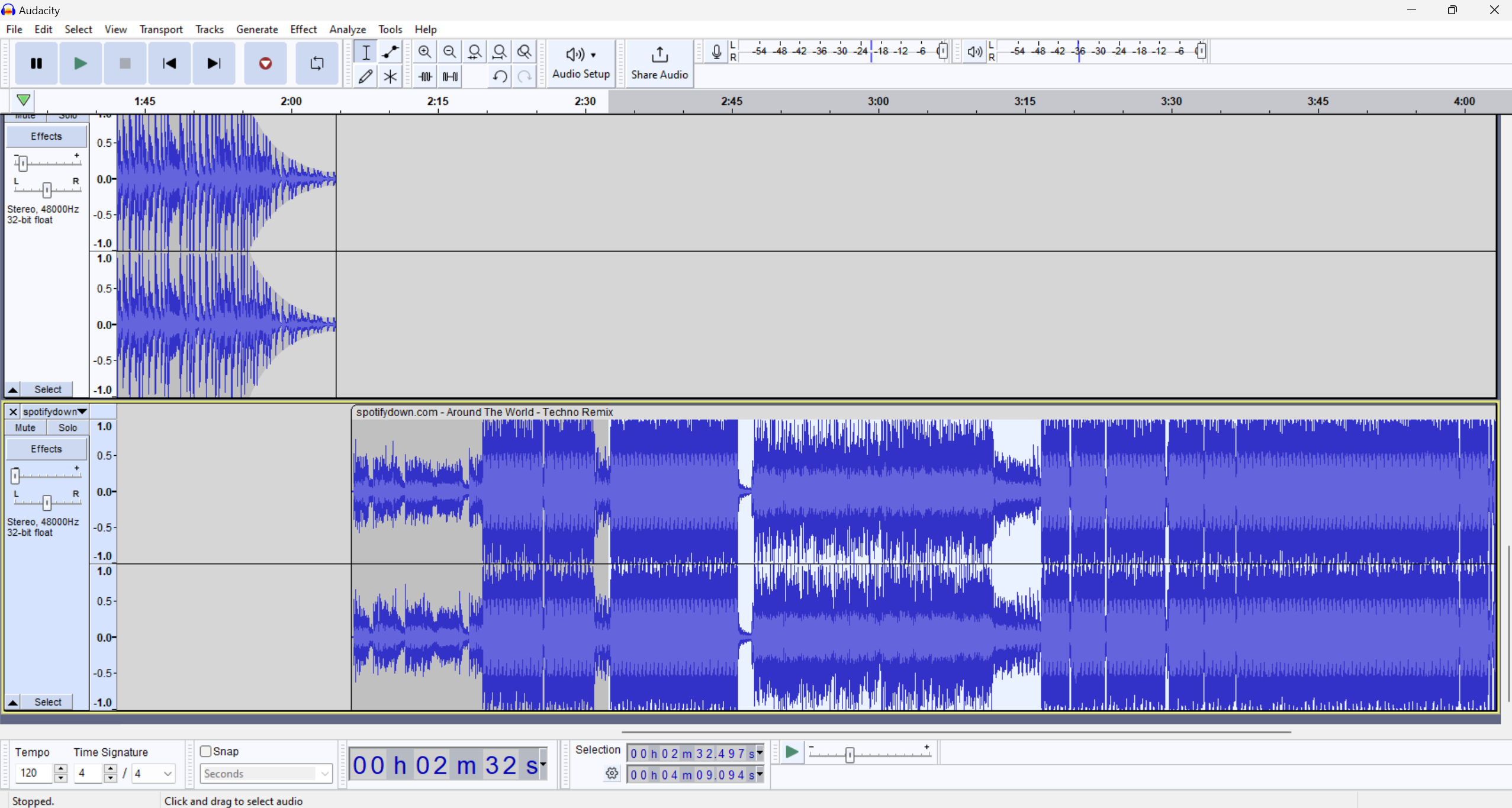Image resolution: width=1512 pixels, height=808 pixels.
Task: Open the Tracks menu
Action: pos(210,29)
